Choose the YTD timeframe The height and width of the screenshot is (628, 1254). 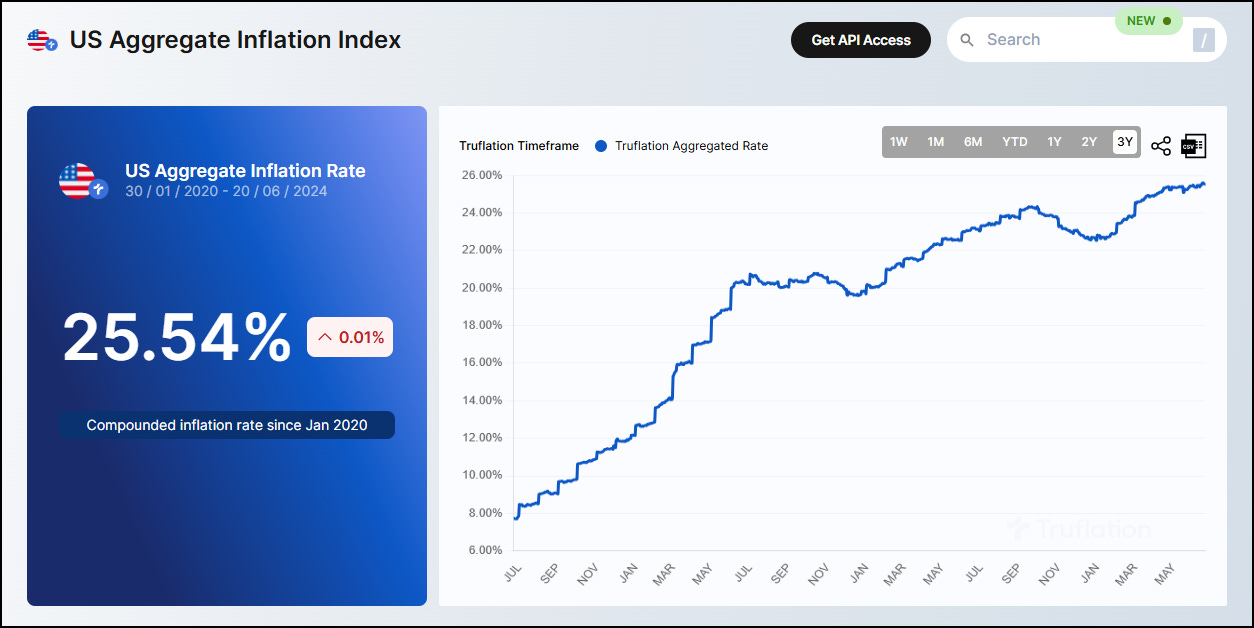point(1015,142)
